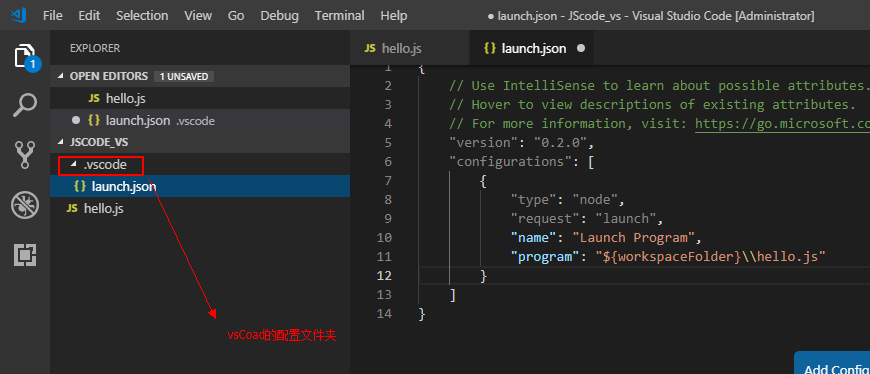Click the VS Code logo in title bar
The height and width of the screenshot is (374, 870).
(19, 15)
